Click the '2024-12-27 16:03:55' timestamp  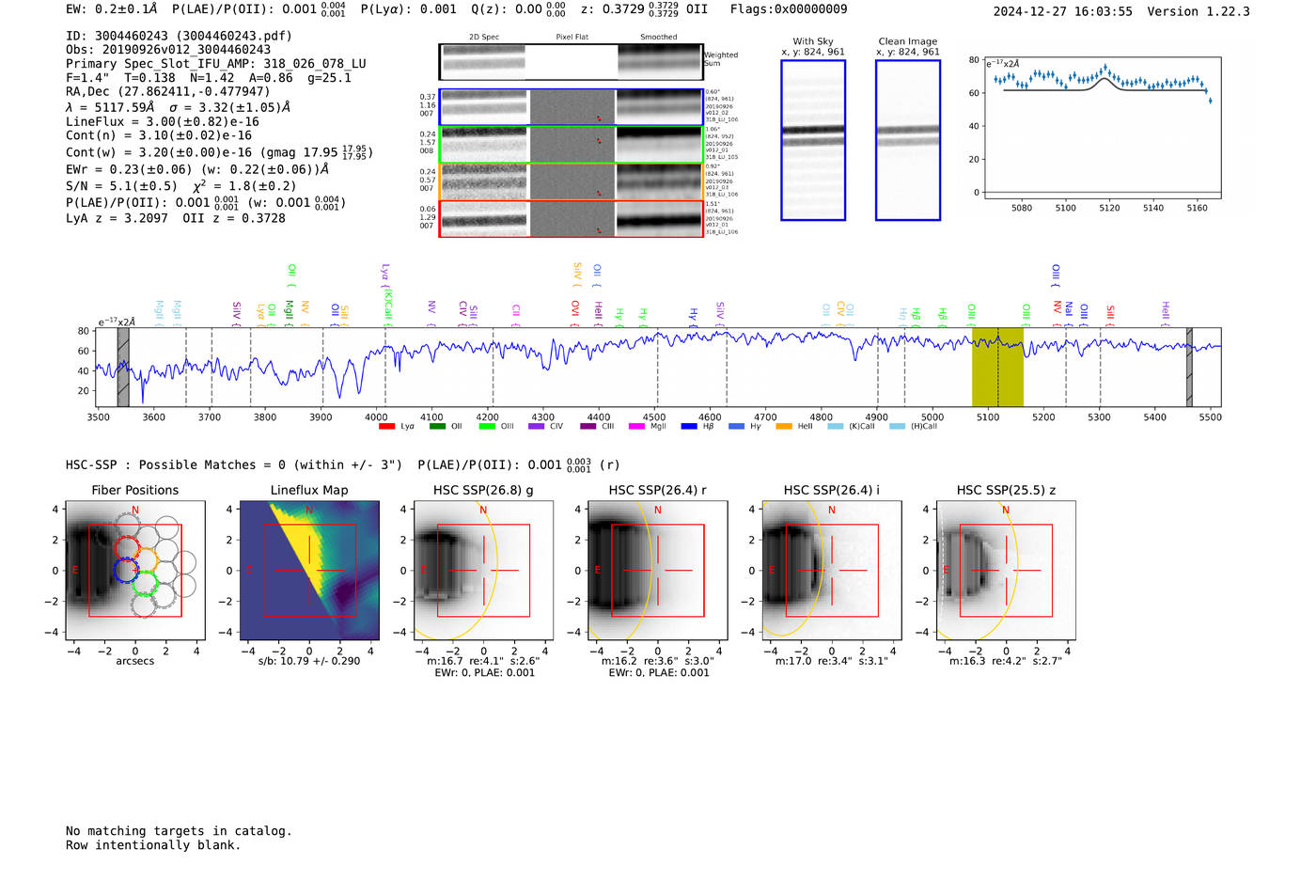tap(1063, 11)
